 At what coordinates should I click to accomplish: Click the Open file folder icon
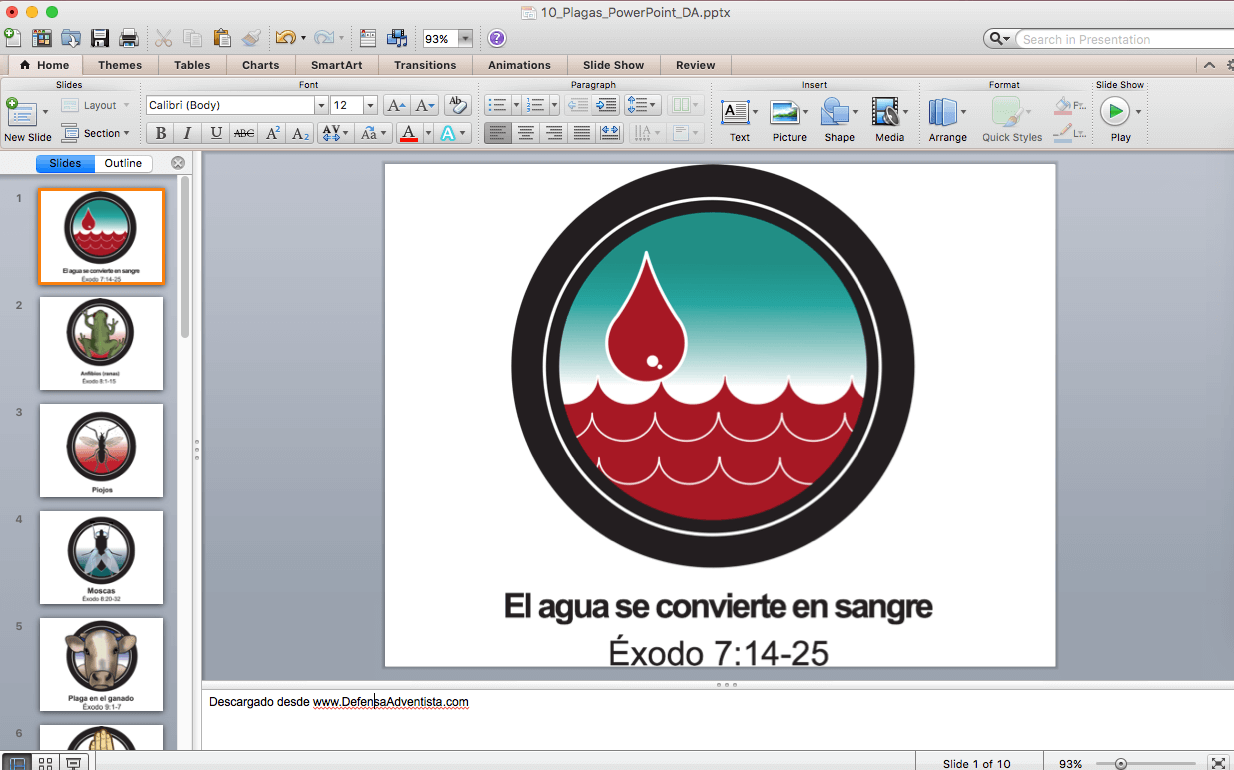point(71,38)
